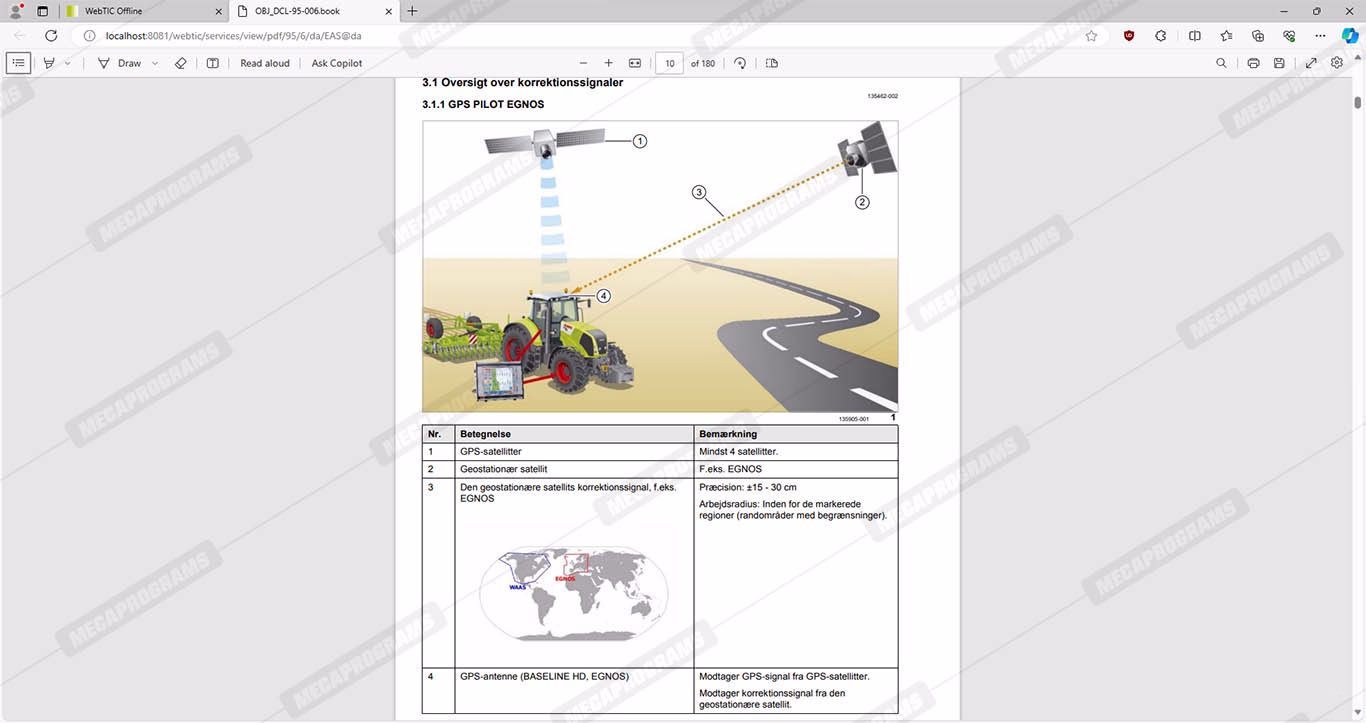Open the PDF find search icon
The image size is (1366, 723).
coord(1221,63)
